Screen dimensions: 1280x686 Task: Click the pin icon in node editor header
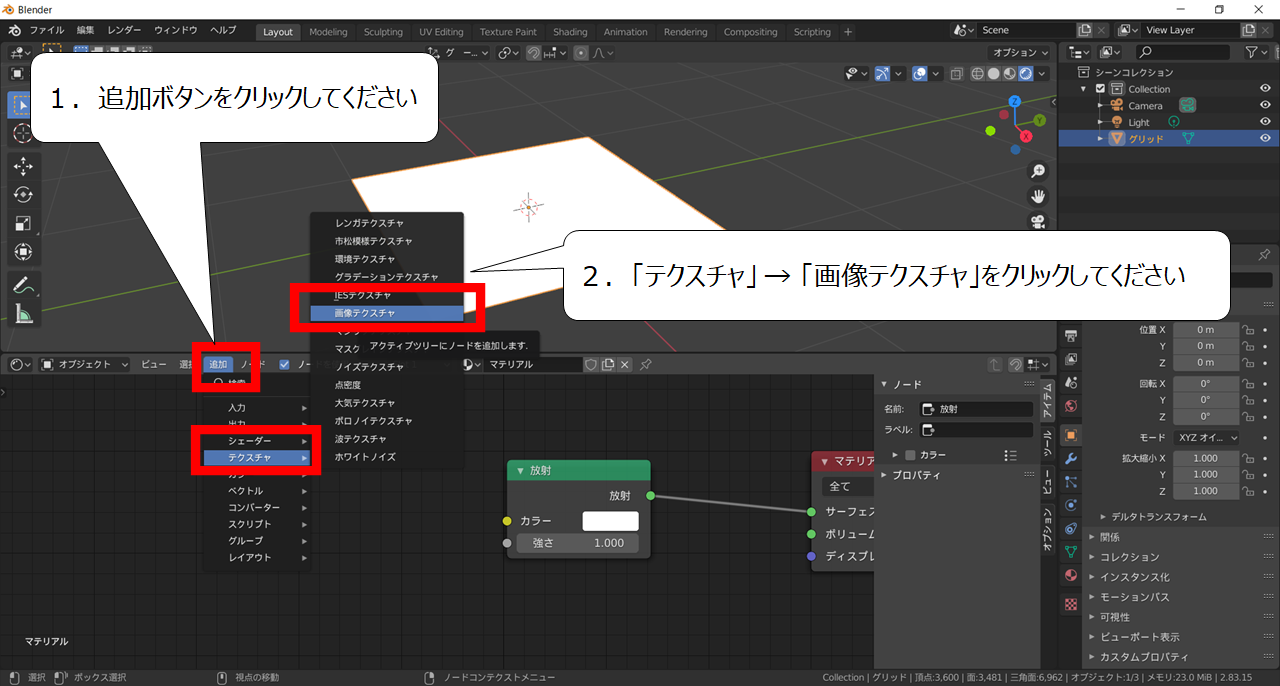tap(647, 364)
